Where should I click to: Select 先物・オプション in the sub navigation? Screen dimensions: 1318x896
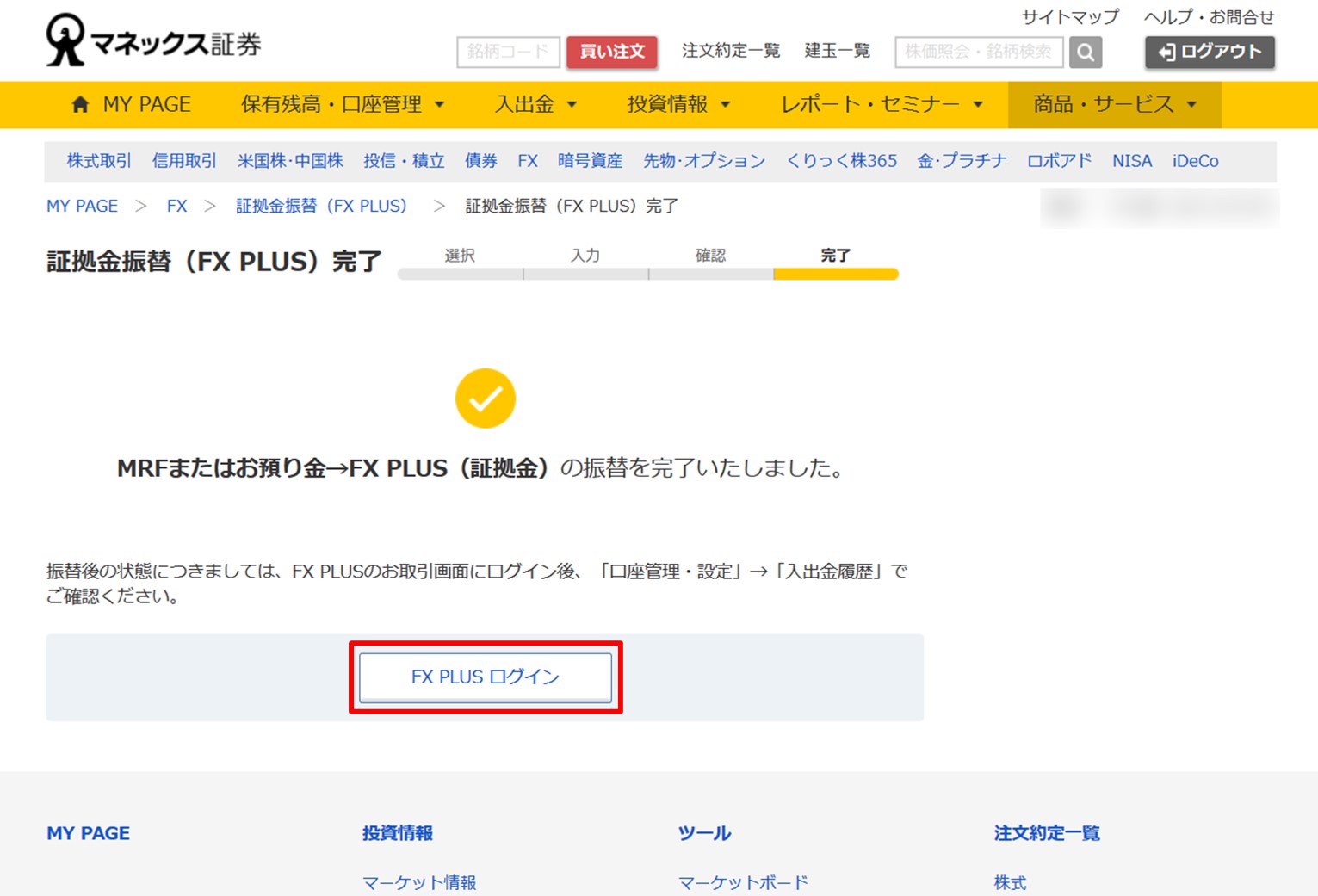point(704,161)
